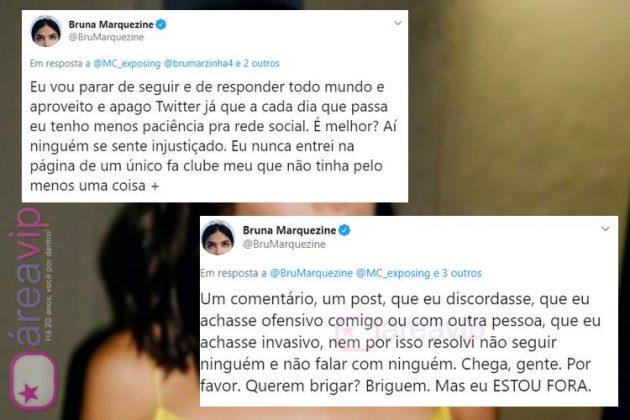Show the "e 3 outros" recipients
The width and height of the screenshot is (630, 420).
point(457,273)
